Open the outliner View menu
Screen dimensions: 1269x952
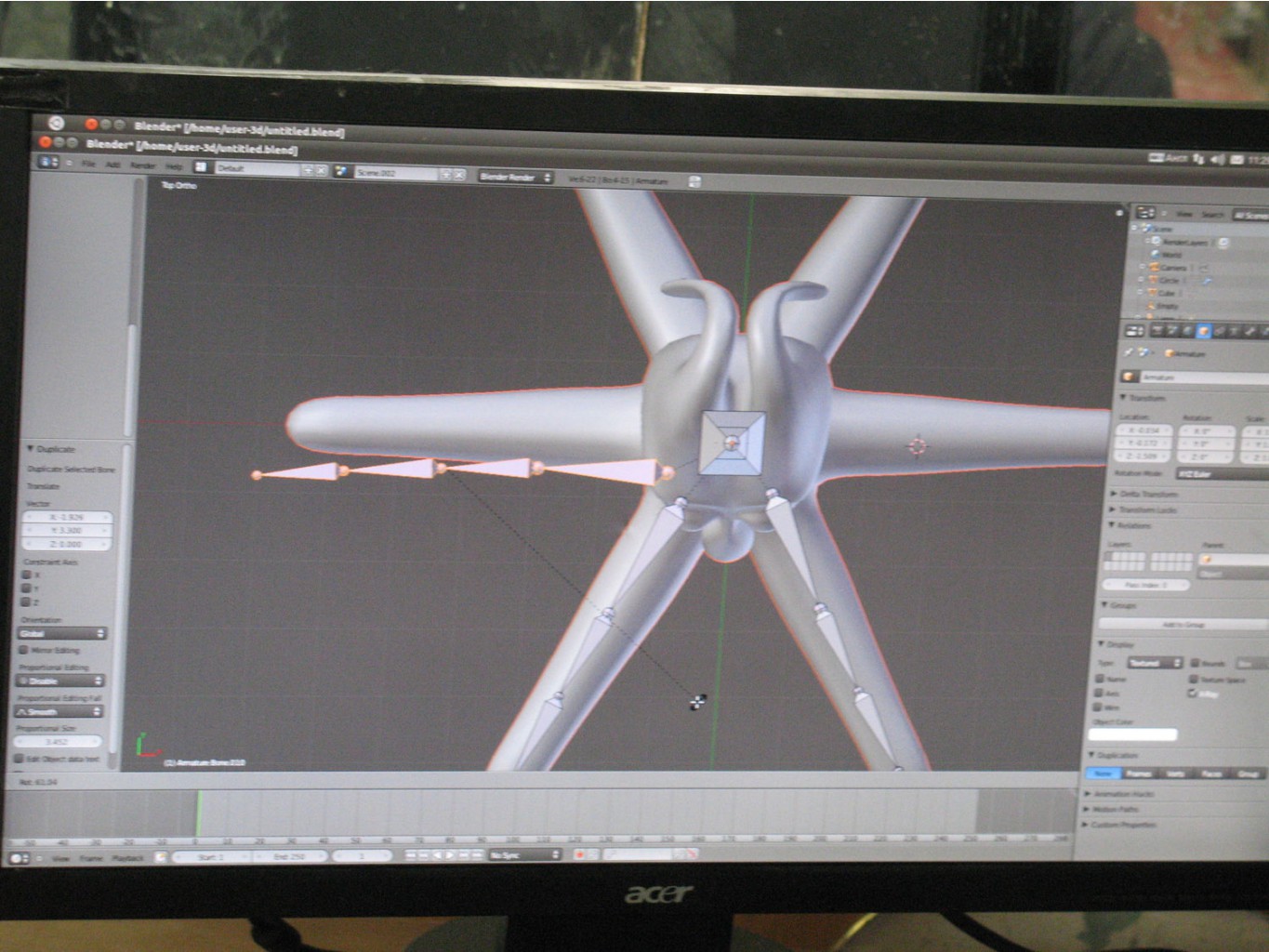click(1184, 214)
